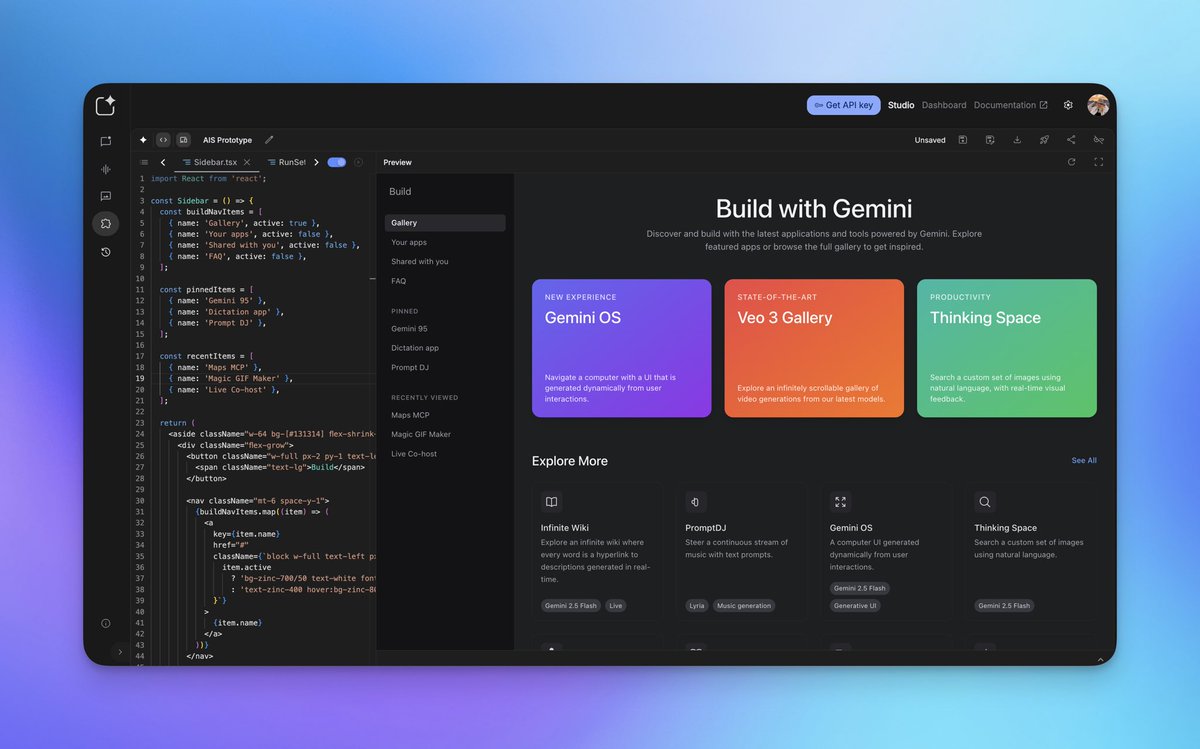Screen dimensions: 1200x749
Task: Close the Sidebar.tsx tab
Action: 247,162
